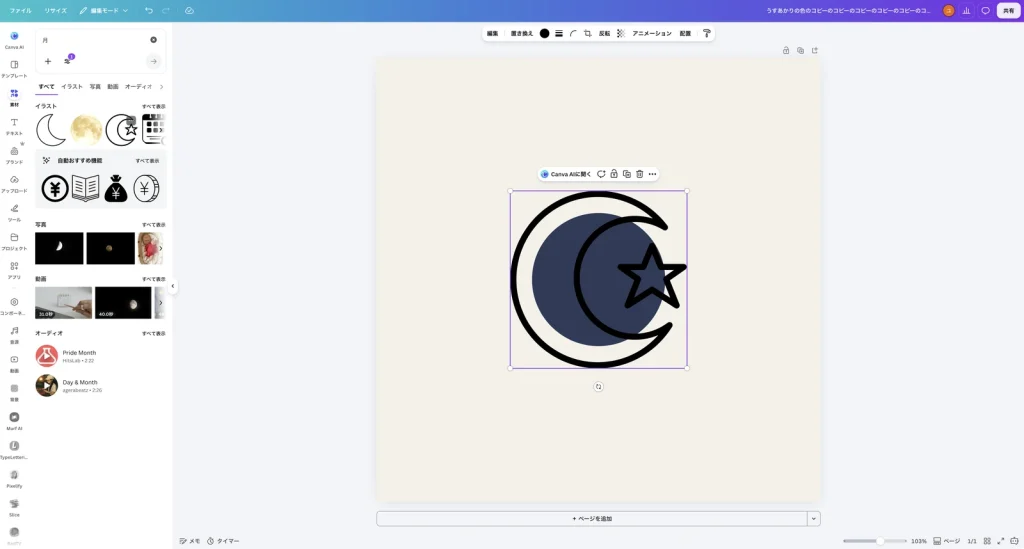
Task: Open the comments speech bubble in top bar
Action: click(985, 10)
